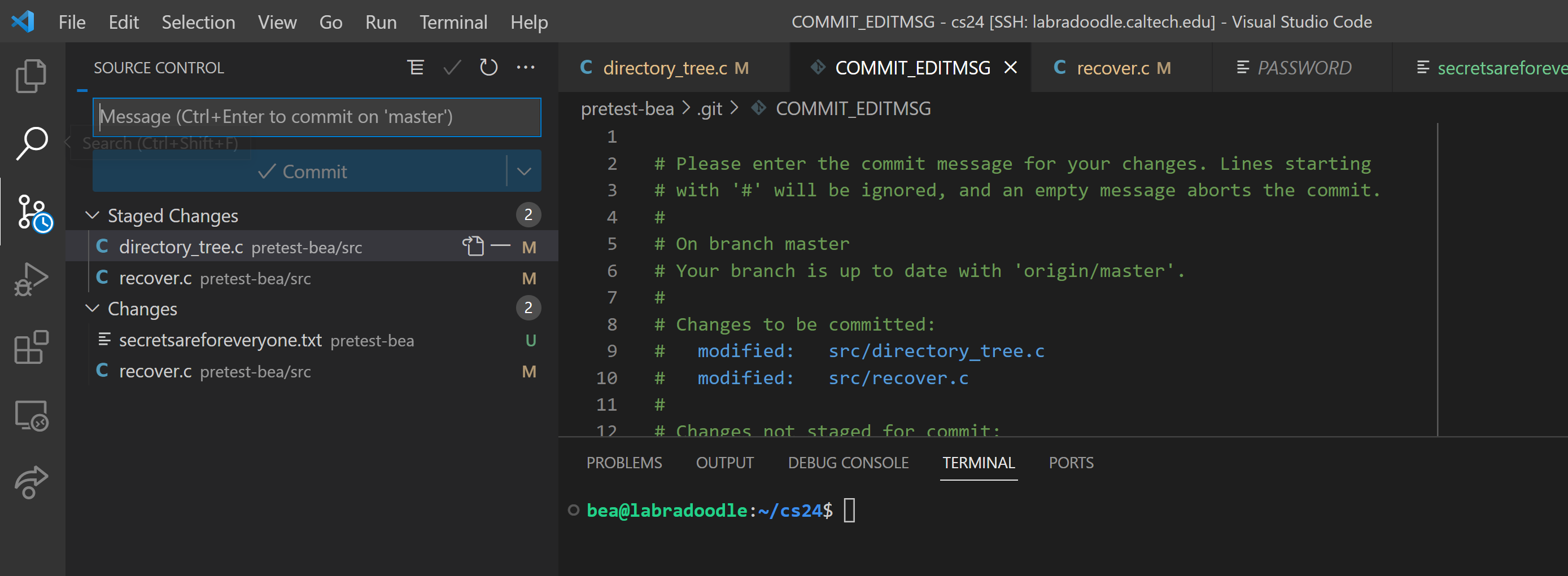This screenshot has width=1568, height=576.
Task: Collapse the Changes section
Action: [93, 309]
